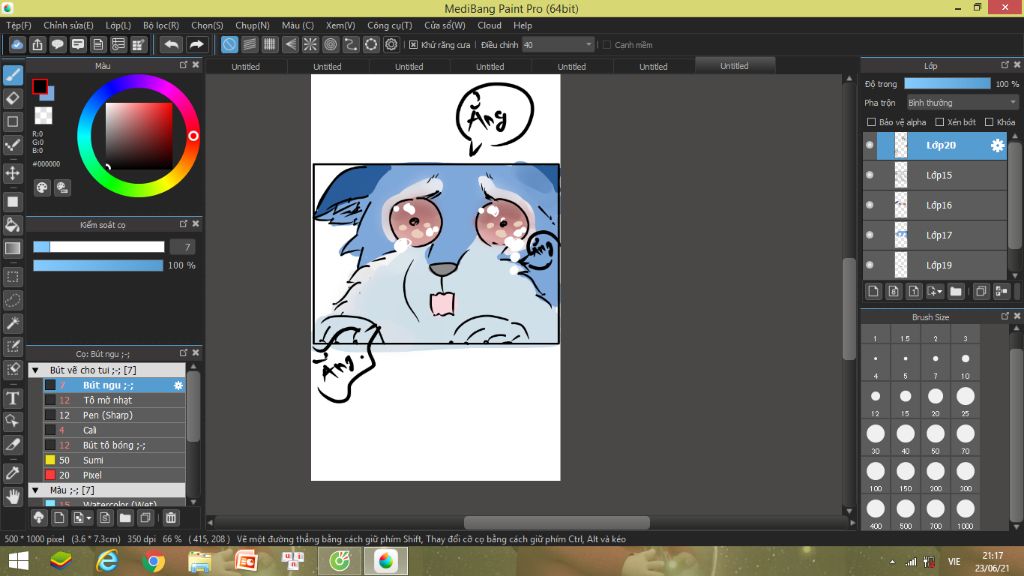Collapse Bút vẽ cho tui brush group
This screenshot has width=1024, height=576.
pos(36,370)
